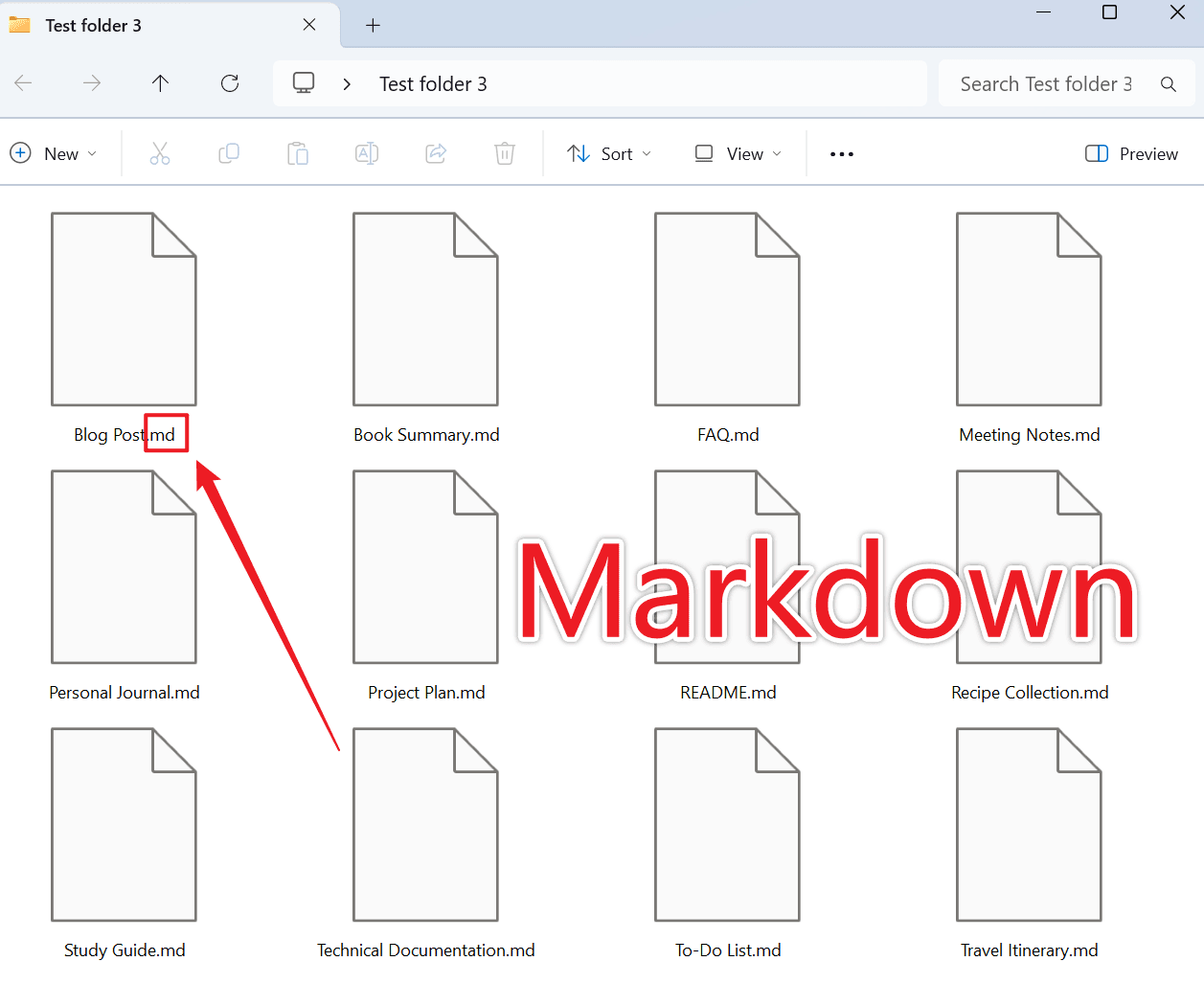
Task: Click the Cut scissors icon
Action: (160, 153)
